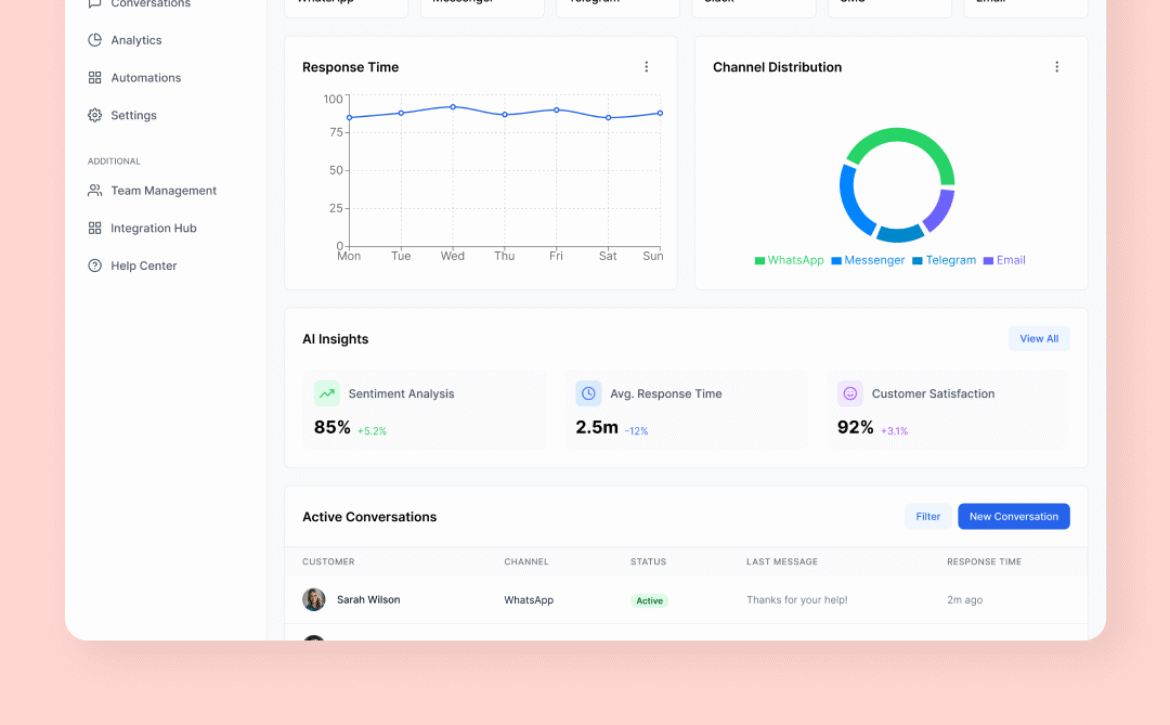The width and height of the screenshot is (1170, 725).
Task: Open Channel Distribution three-dot menu
Action: (1057, 67)
